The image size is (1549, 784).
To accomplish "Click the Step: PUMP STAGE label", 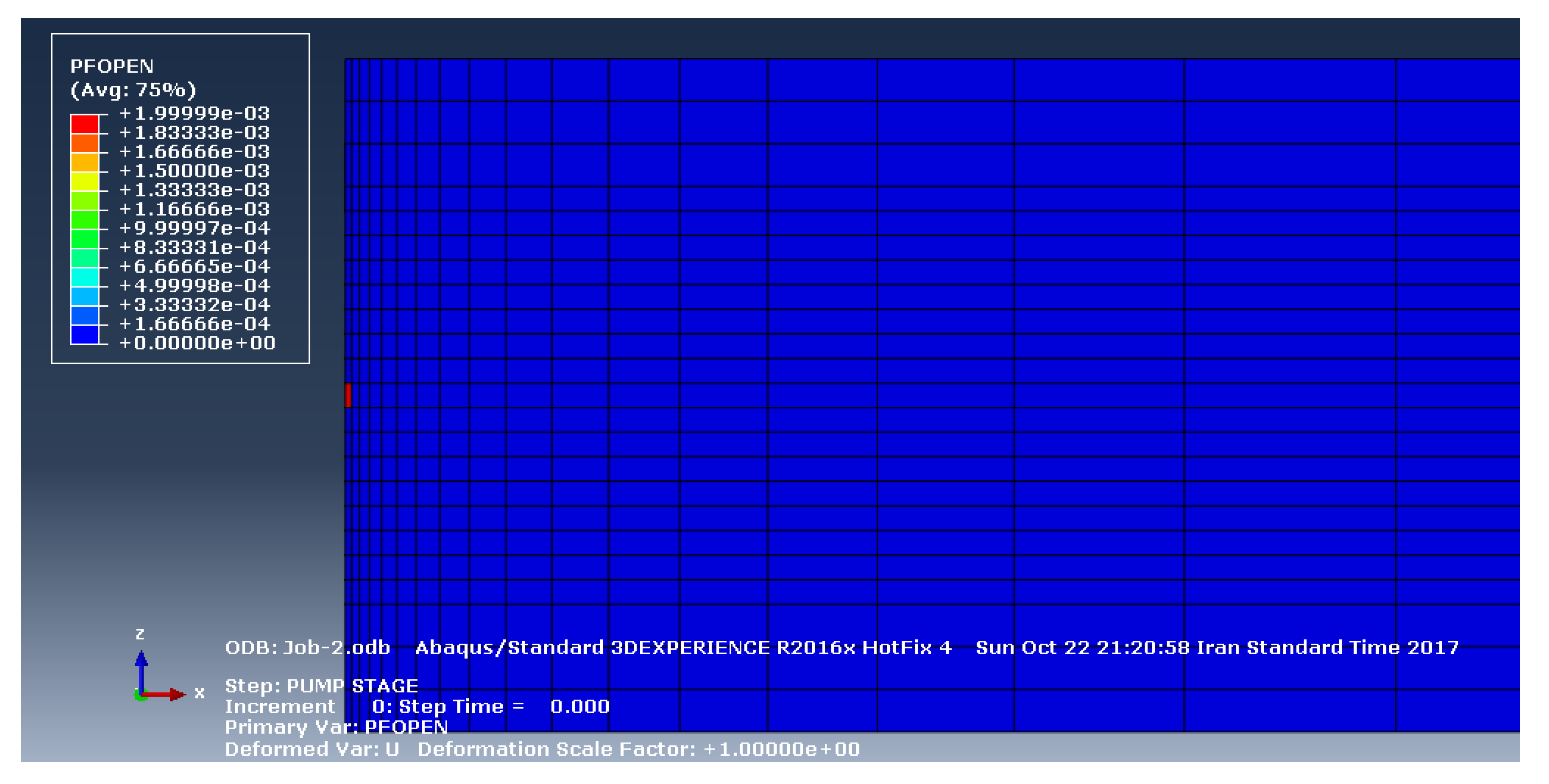I will point(321,686).
